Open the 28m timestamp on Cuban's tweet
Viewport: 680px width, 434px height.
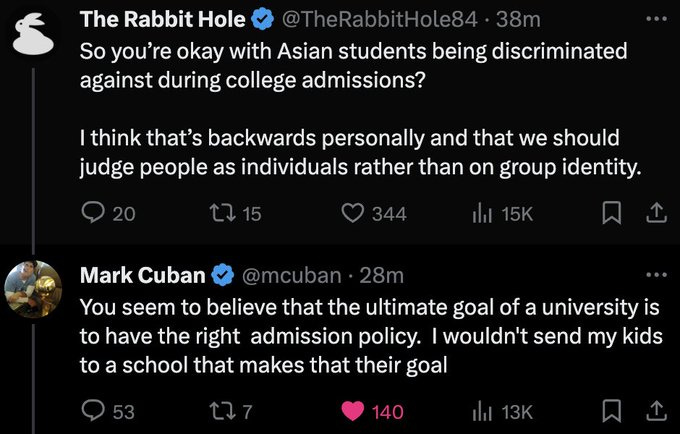tap(382, 276)
